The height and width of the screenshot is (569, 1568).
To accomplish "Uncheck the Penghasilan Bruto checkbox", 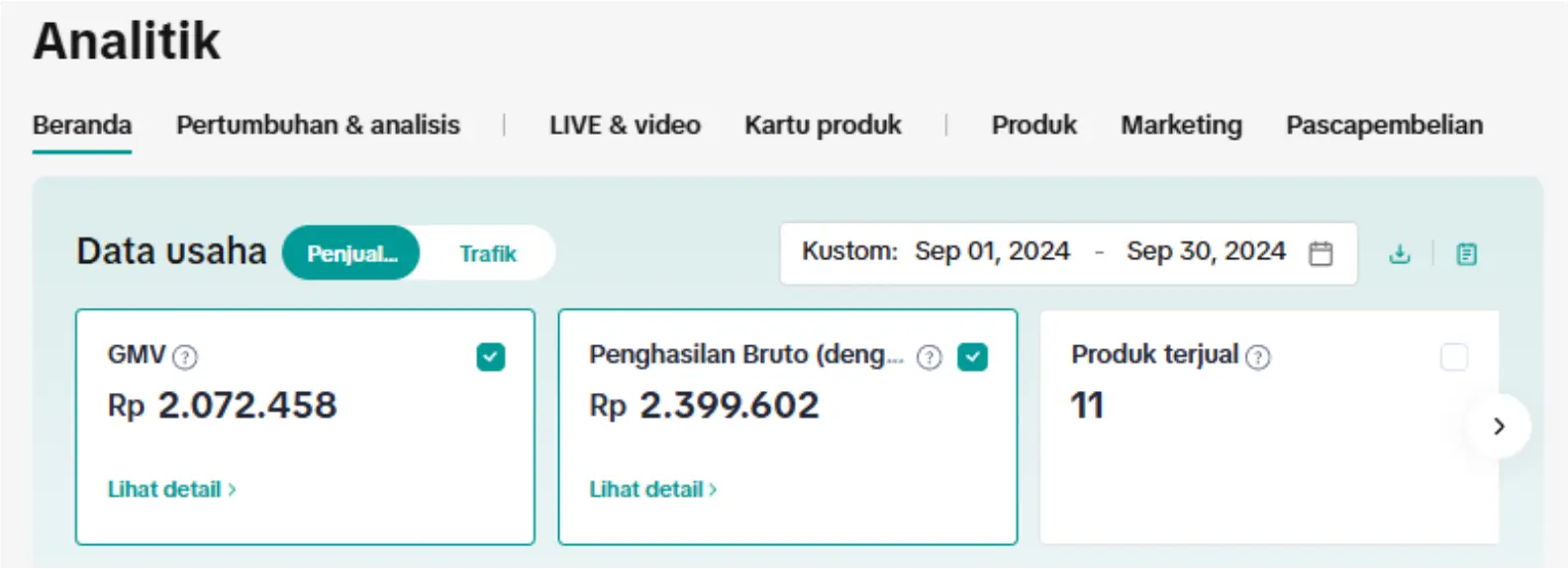I will 972,357.
